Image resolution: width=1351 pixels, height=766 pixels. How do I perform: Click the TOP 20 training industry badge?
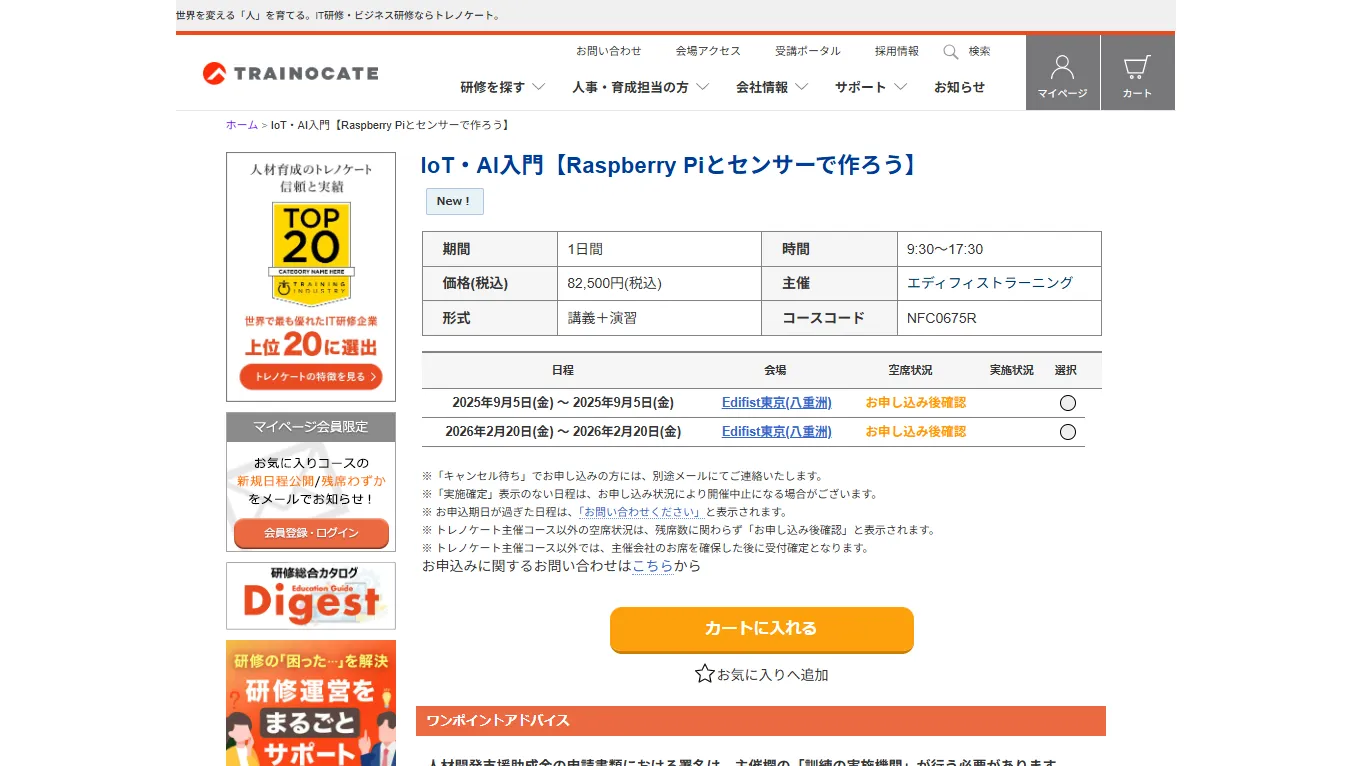pos(311,253)
